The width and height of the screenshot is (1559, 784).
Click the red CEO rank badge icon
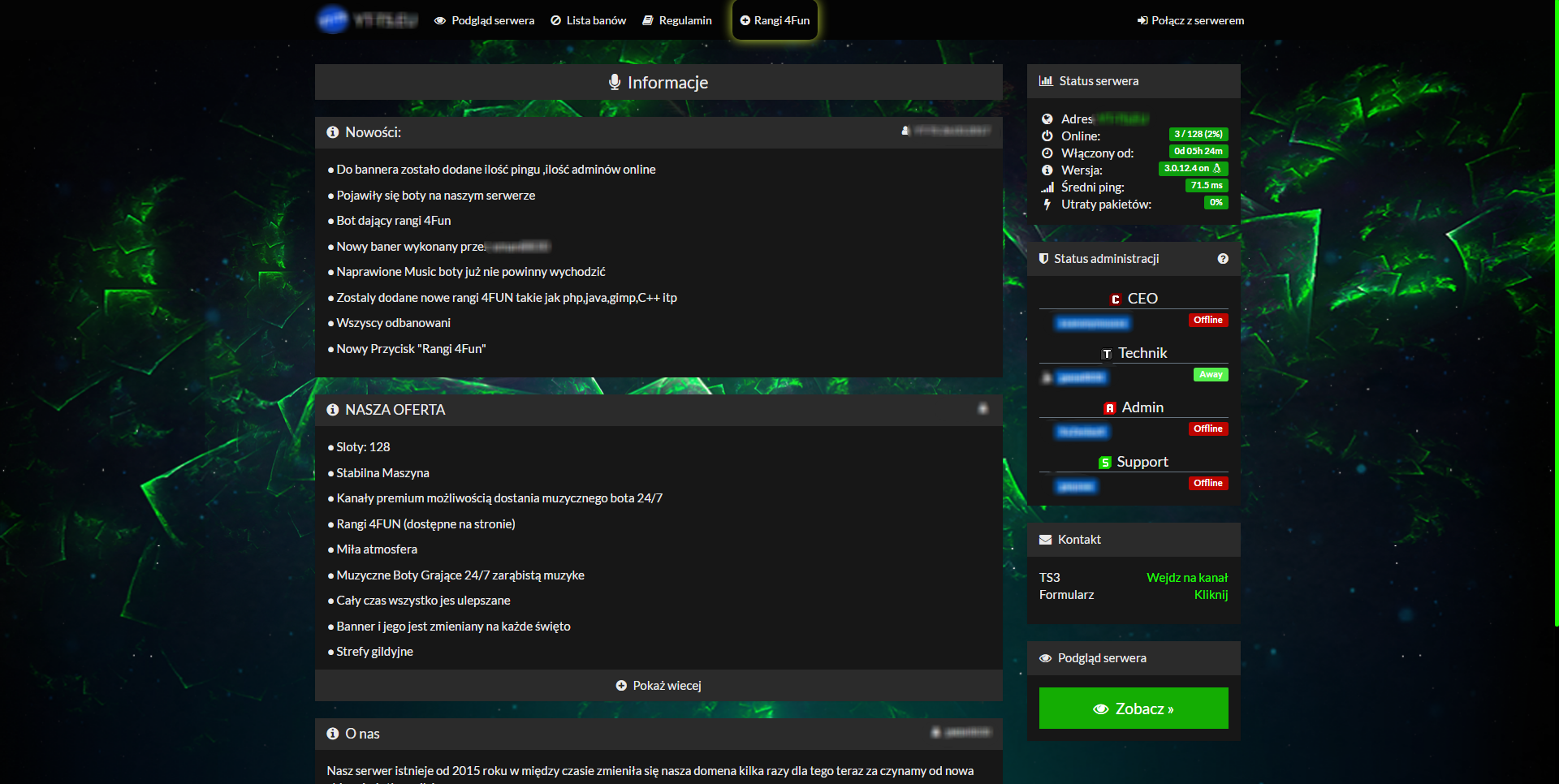pos(1116,299)
